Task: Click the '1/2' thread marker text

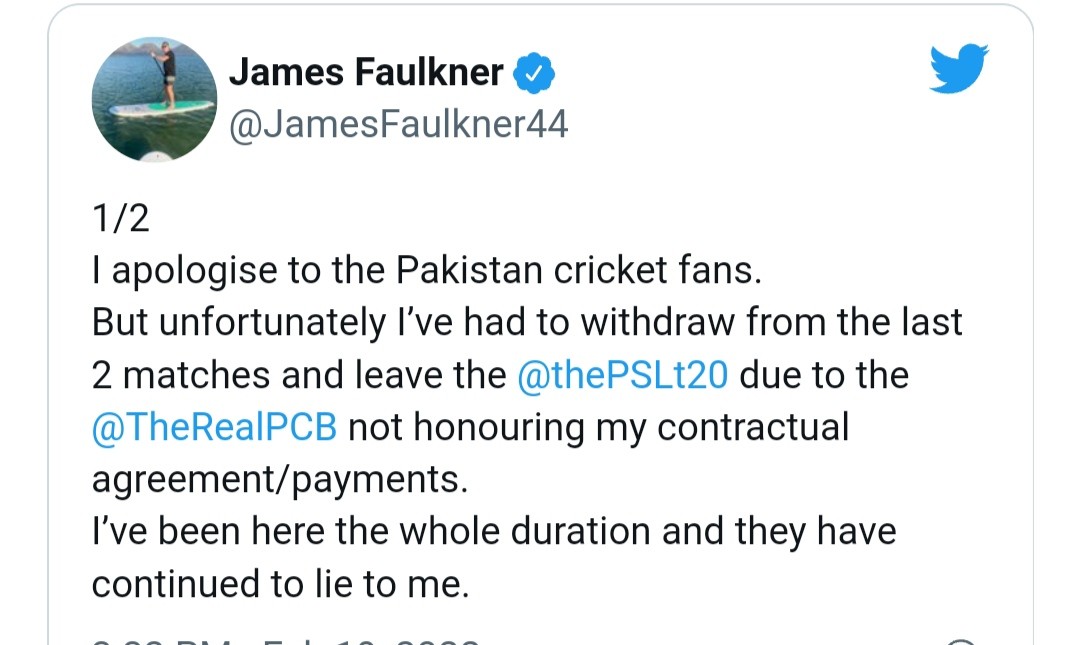Action: coord(121,218)
